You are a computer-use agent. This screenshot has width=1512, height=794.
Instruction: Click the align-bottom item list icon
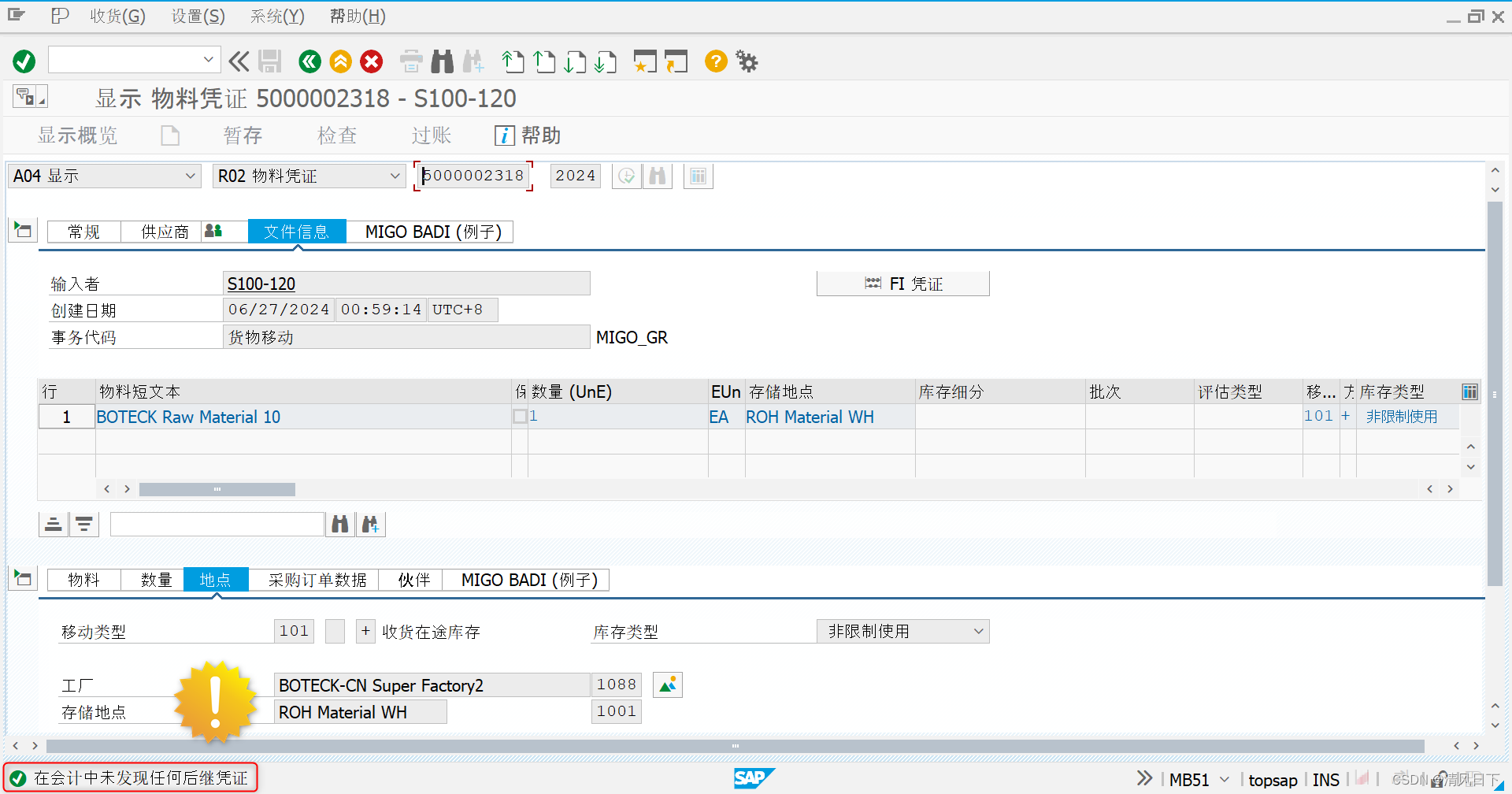(54, 524)
